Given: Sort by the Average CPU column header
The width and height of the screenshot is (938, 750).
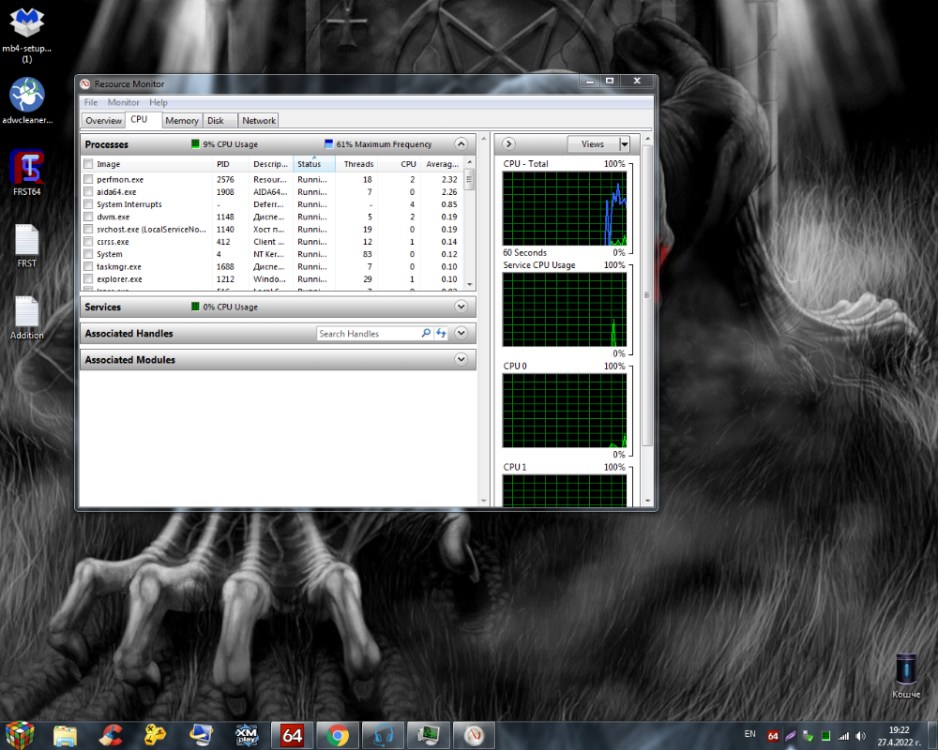Looking at the screenshot, I should [x=441, y=164].
